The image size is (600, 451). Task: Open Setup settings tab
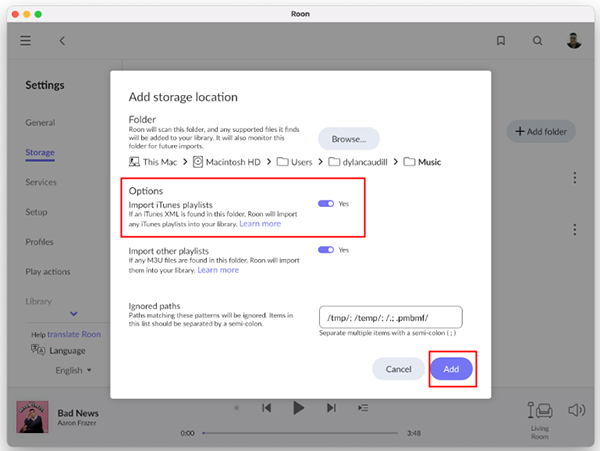pos(36,212)
